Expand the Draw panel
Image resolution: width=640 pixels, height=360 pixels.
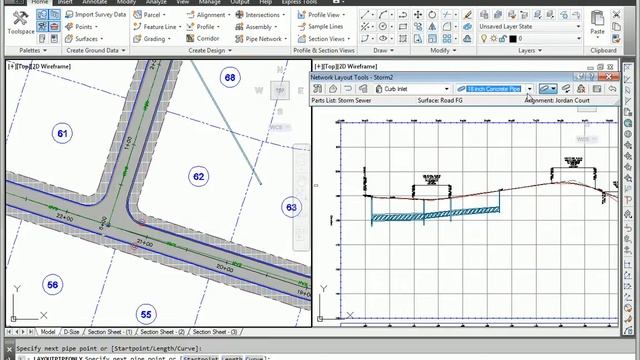(x=383, y=51)
